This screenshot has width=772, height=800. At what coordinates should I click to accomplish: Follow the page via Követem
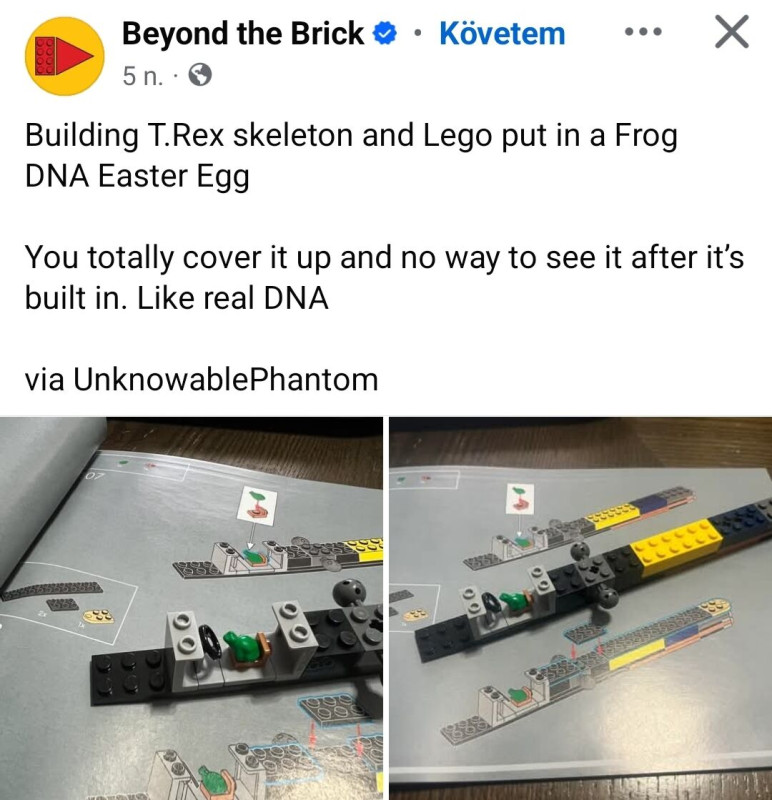coord(502,34)
